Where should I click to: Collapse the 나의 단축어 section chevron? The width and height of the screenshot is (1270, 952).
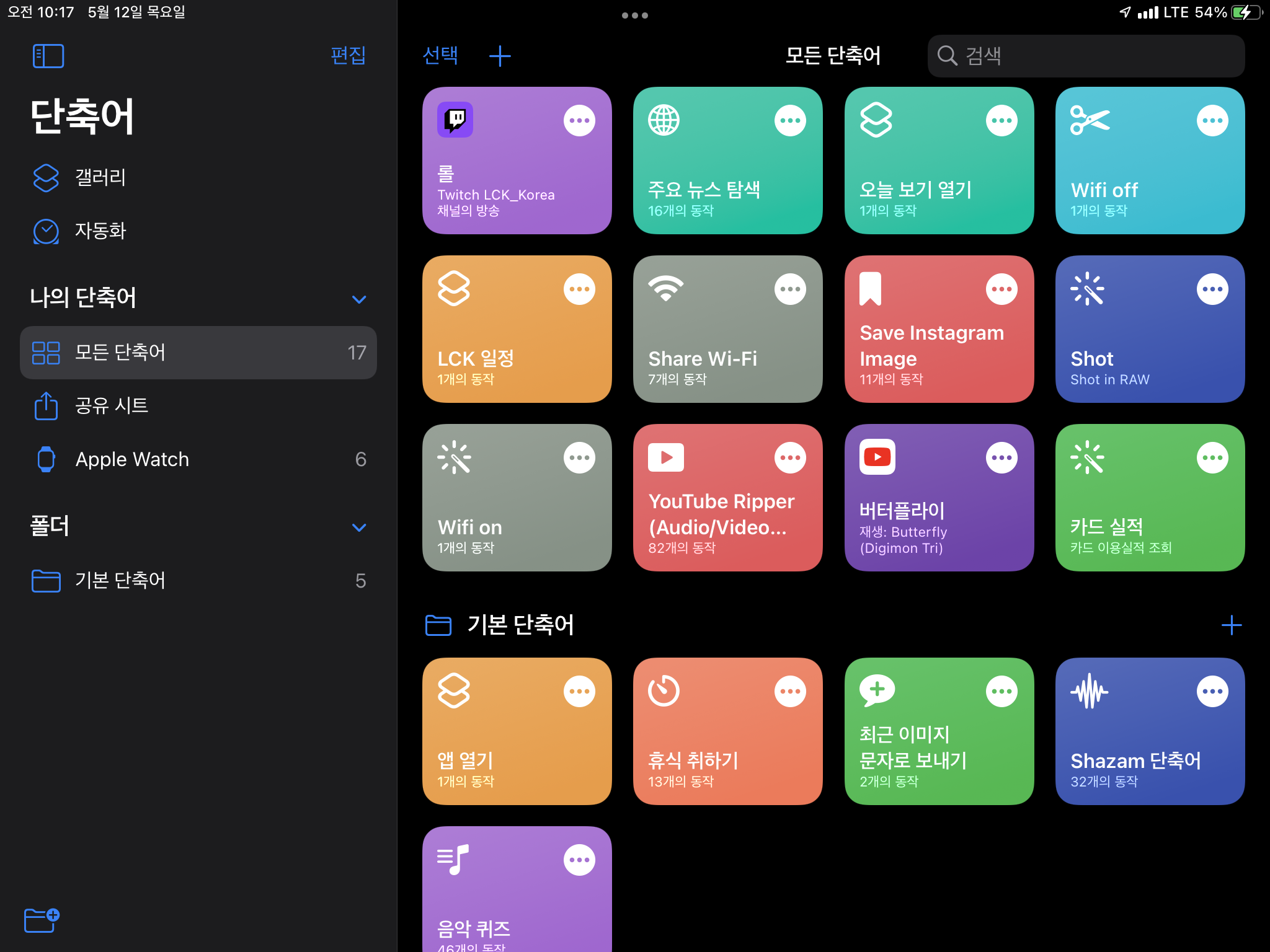[x=358, y=299]
